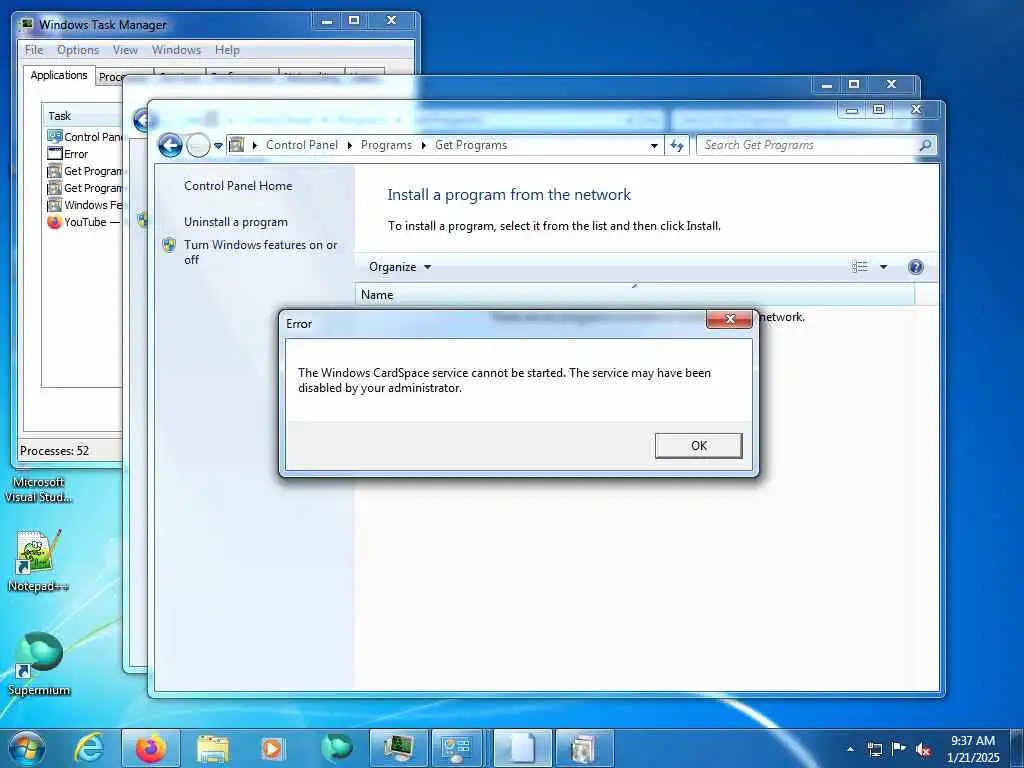Refresh the Get Programs page
Viewport: 1024px width, 768px height.
(x=677, y=146)
